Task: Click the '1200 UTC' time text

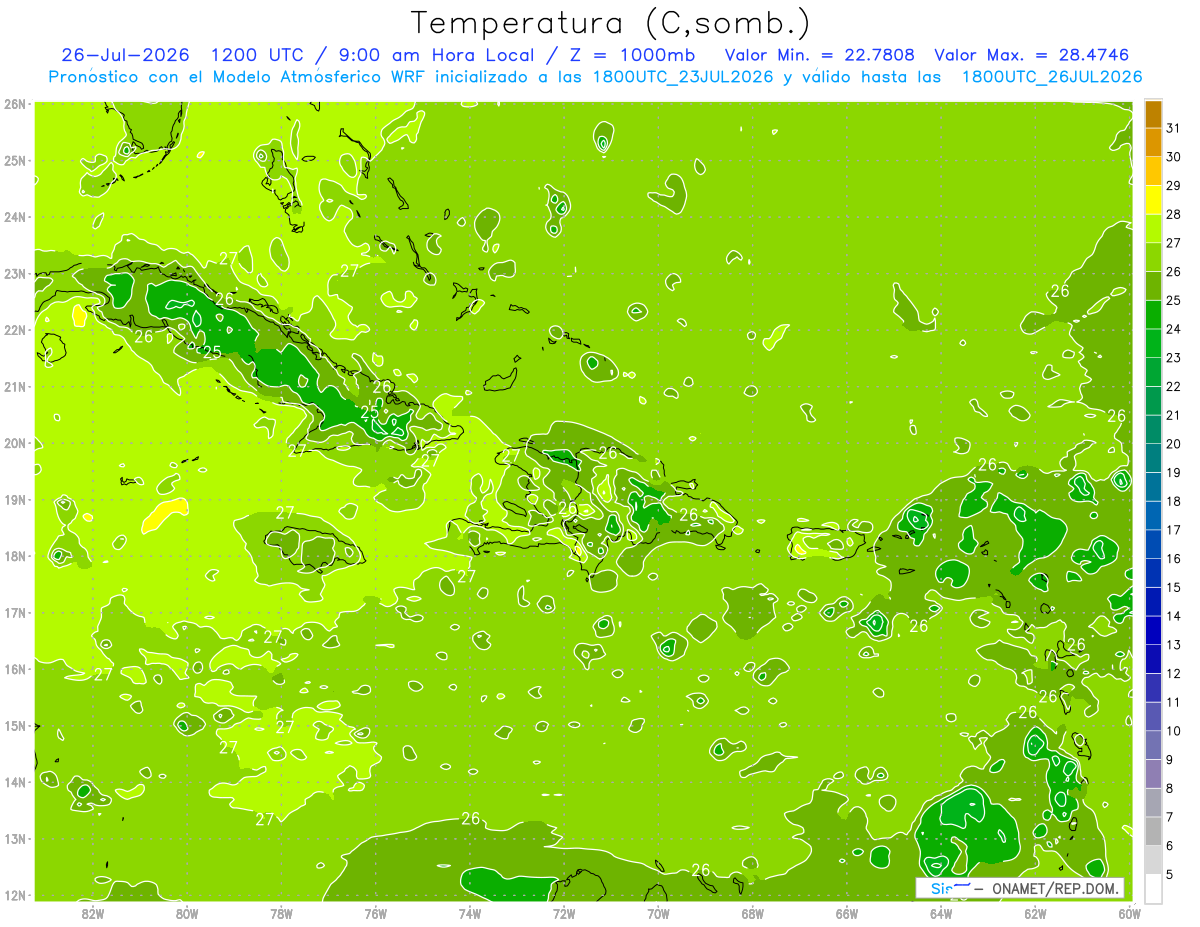Action: tap(258, 55)
